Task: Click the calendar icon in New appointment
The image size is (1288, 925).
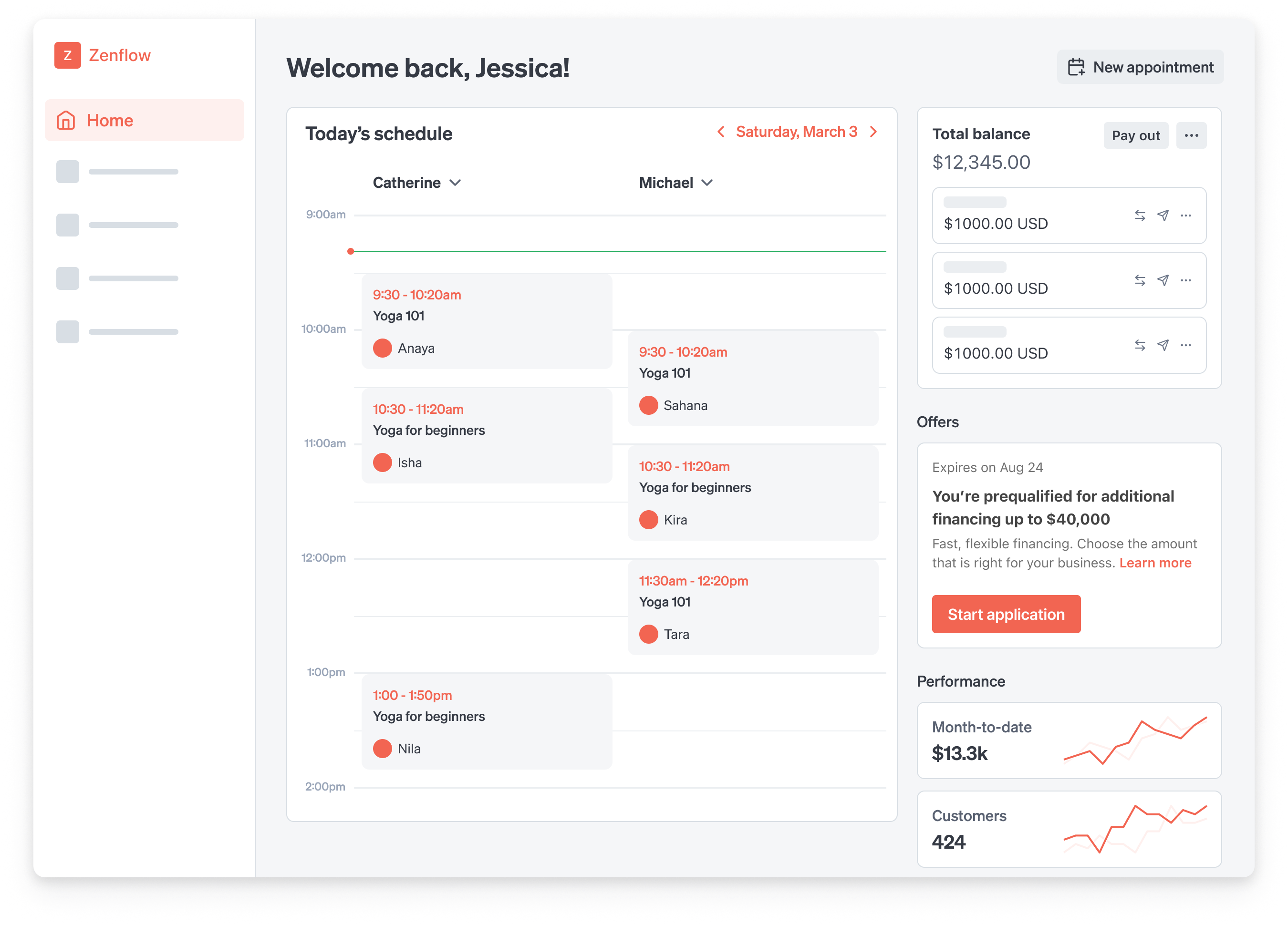Action: coord(1076,67)
